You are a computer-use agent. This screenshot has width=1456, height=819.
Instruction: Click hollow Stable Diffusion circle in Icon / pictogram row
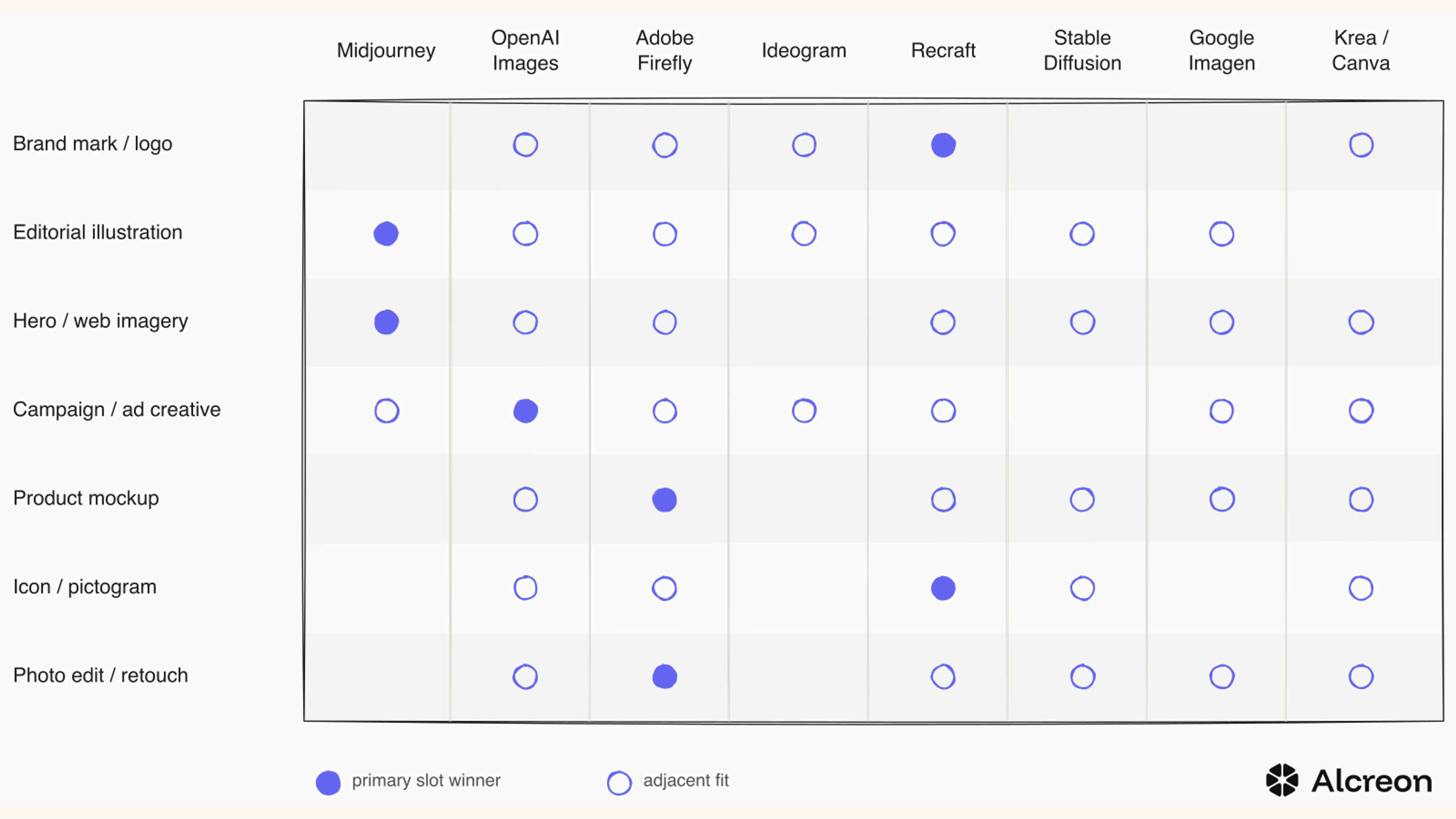pos(1083,588)
